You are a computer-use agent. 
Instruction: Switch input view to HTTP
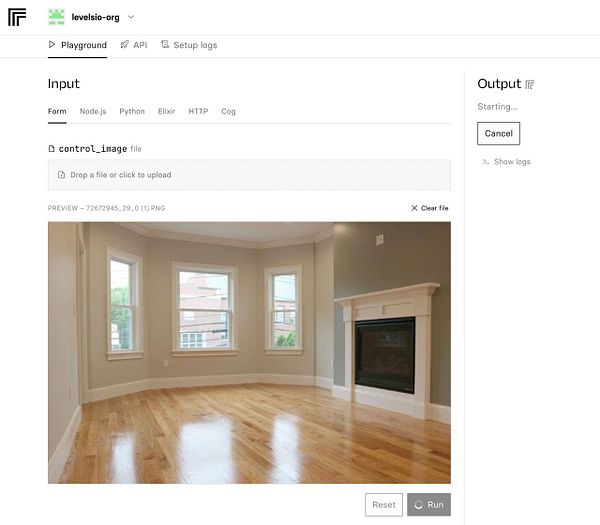coord(198,111)
